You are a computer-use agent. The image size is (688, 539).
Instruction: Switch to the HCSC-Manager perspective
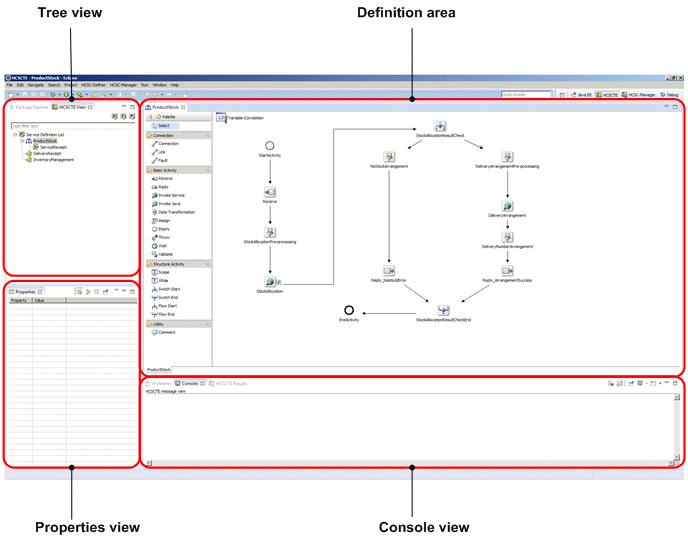click(638, 94)
